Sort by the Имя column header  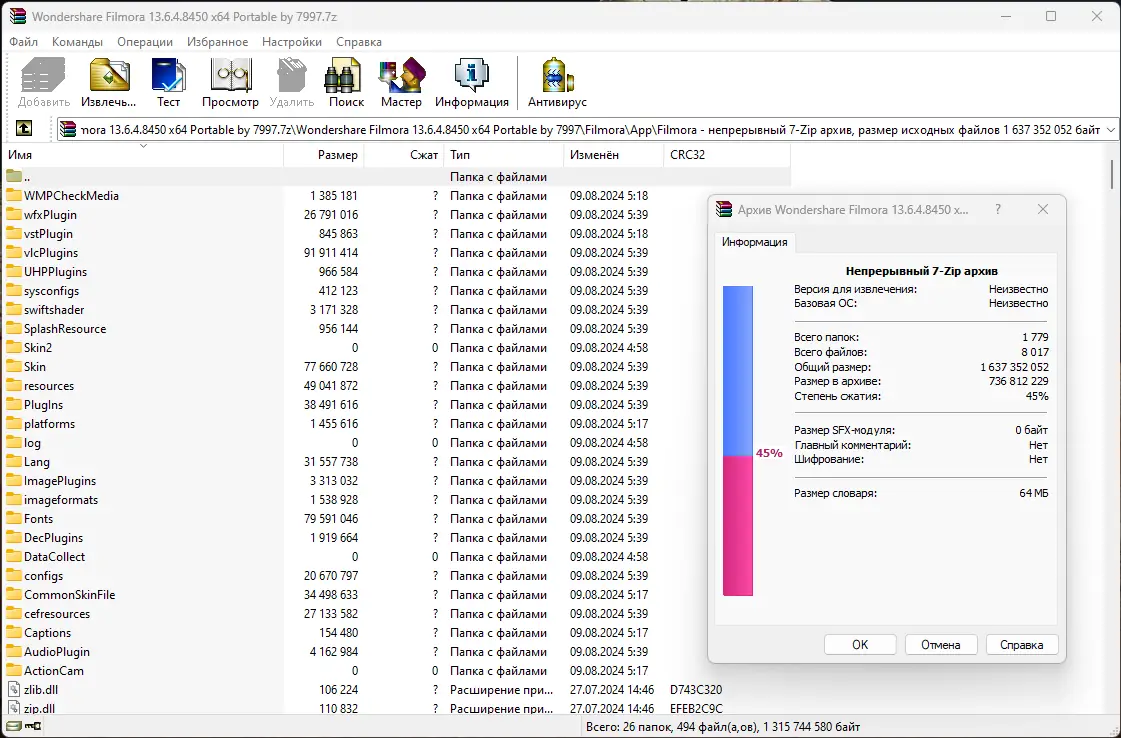point(144,154)
